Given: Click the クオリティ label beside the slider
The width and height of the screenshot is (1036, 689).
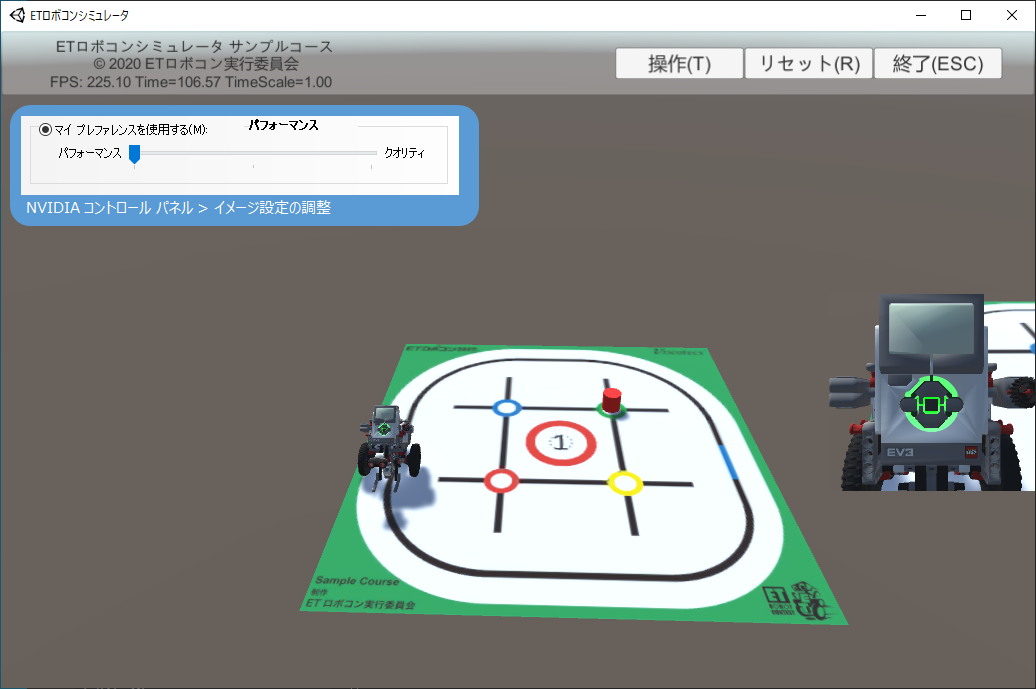Looking at the screenshot, I should coord(404,153).
